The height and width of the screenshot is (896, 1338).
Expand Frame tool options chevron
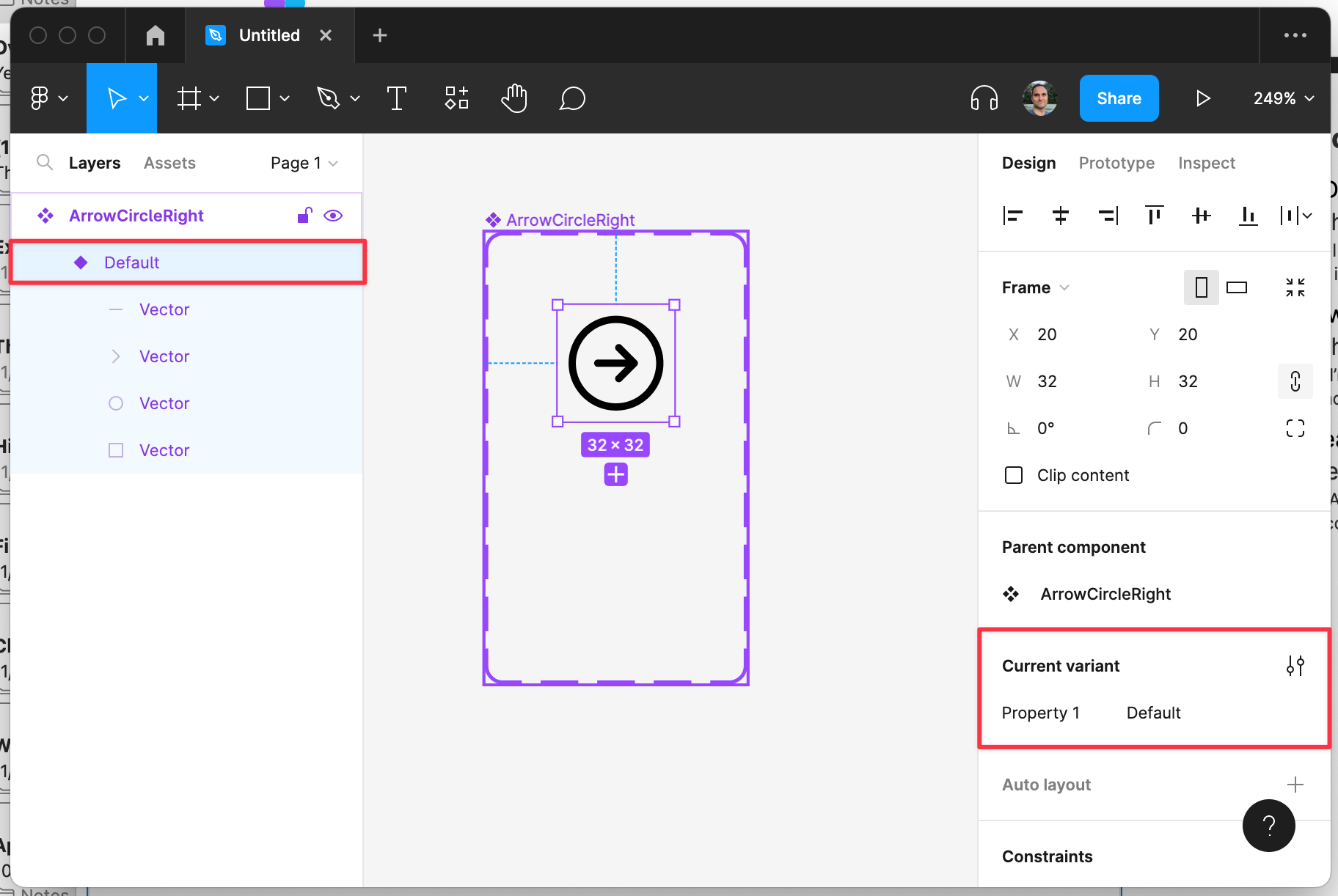[214, 98]
